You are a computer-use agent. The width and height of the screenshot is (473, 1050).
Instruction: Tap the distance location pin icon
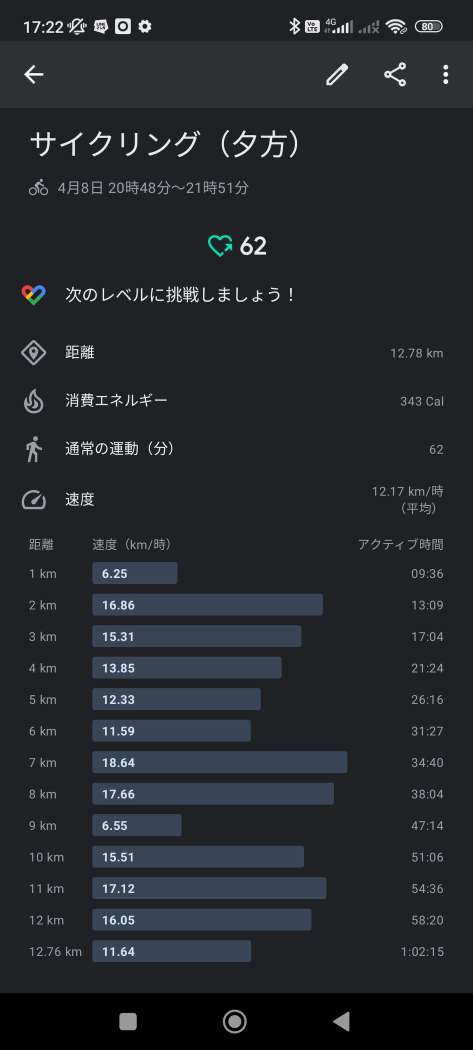click(x=33, y=353)
